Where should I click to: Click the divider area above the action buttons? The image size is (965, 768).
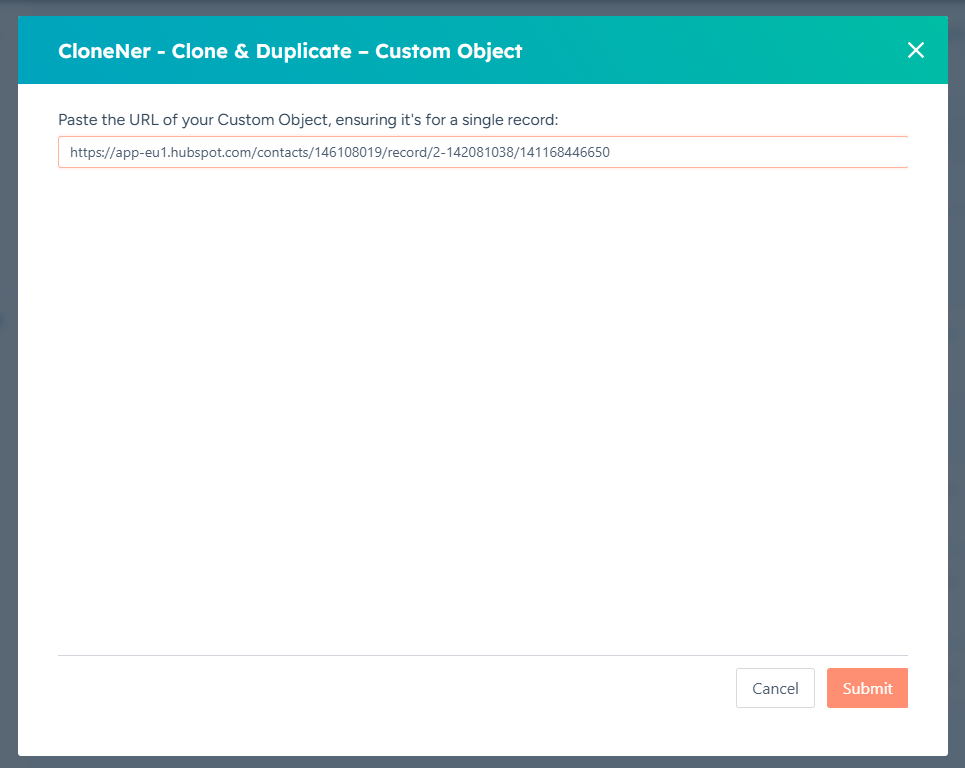[483, 655]
